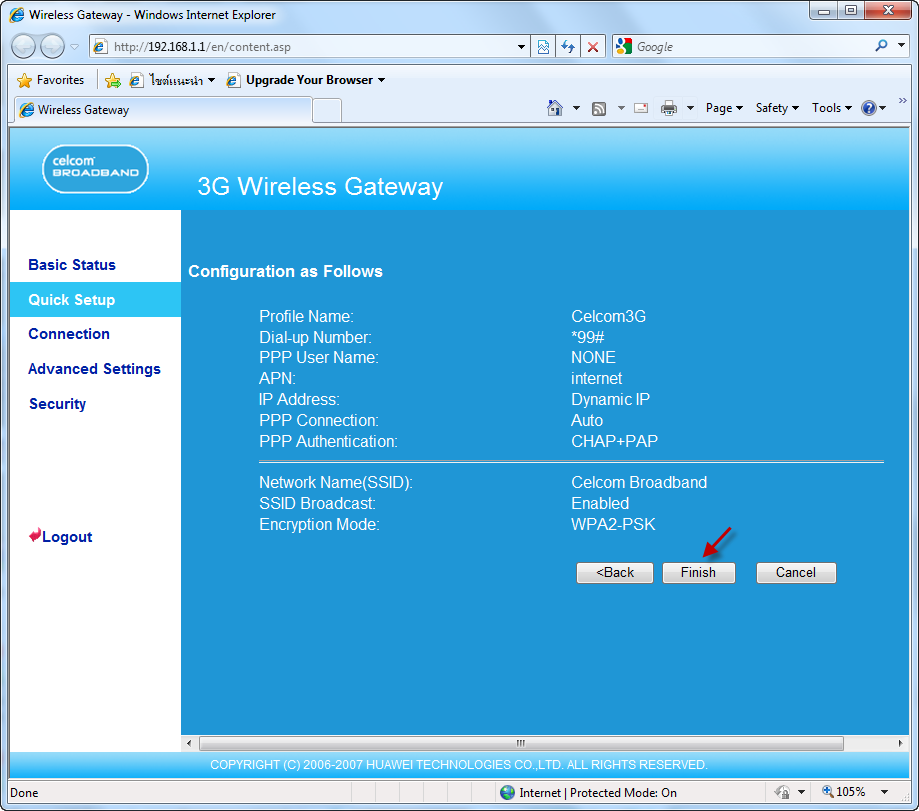Click the Celcom3G profile name value
The image size is (919, 811).
608,316
